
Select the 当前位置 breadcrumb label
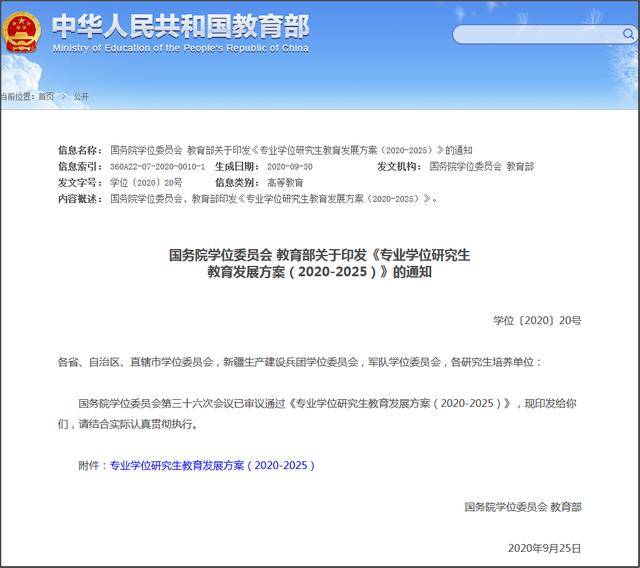pos(17,97)
